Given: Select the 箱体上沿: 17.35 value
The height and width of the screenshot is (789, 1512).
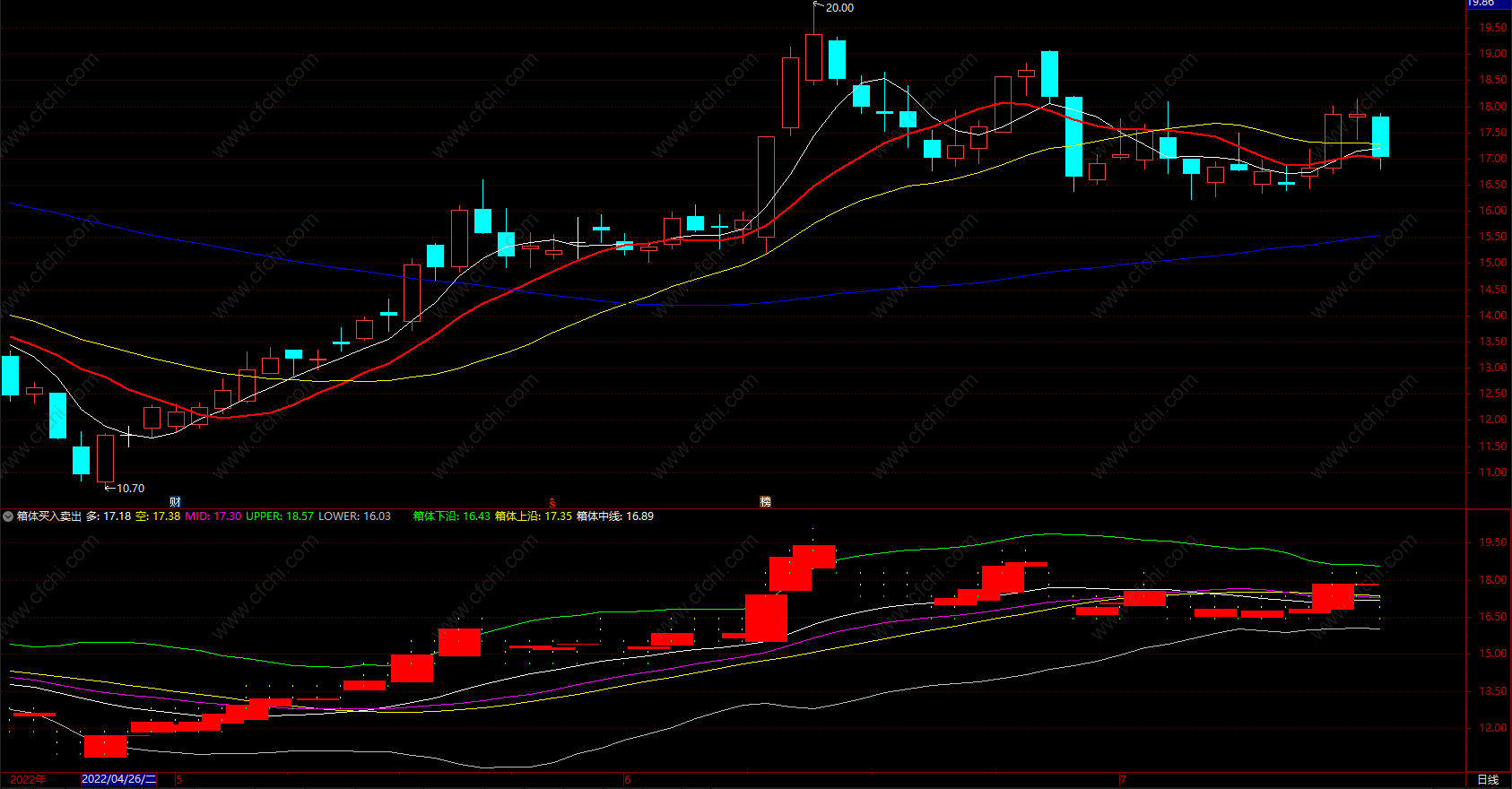Looking at the screenshot, I should tap(534, 516).
